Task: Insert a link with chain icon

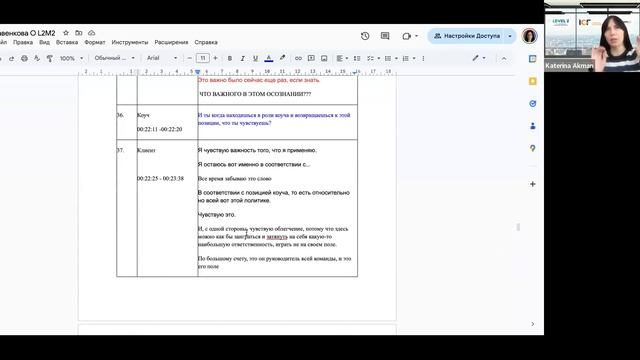Action: (298, 58)
